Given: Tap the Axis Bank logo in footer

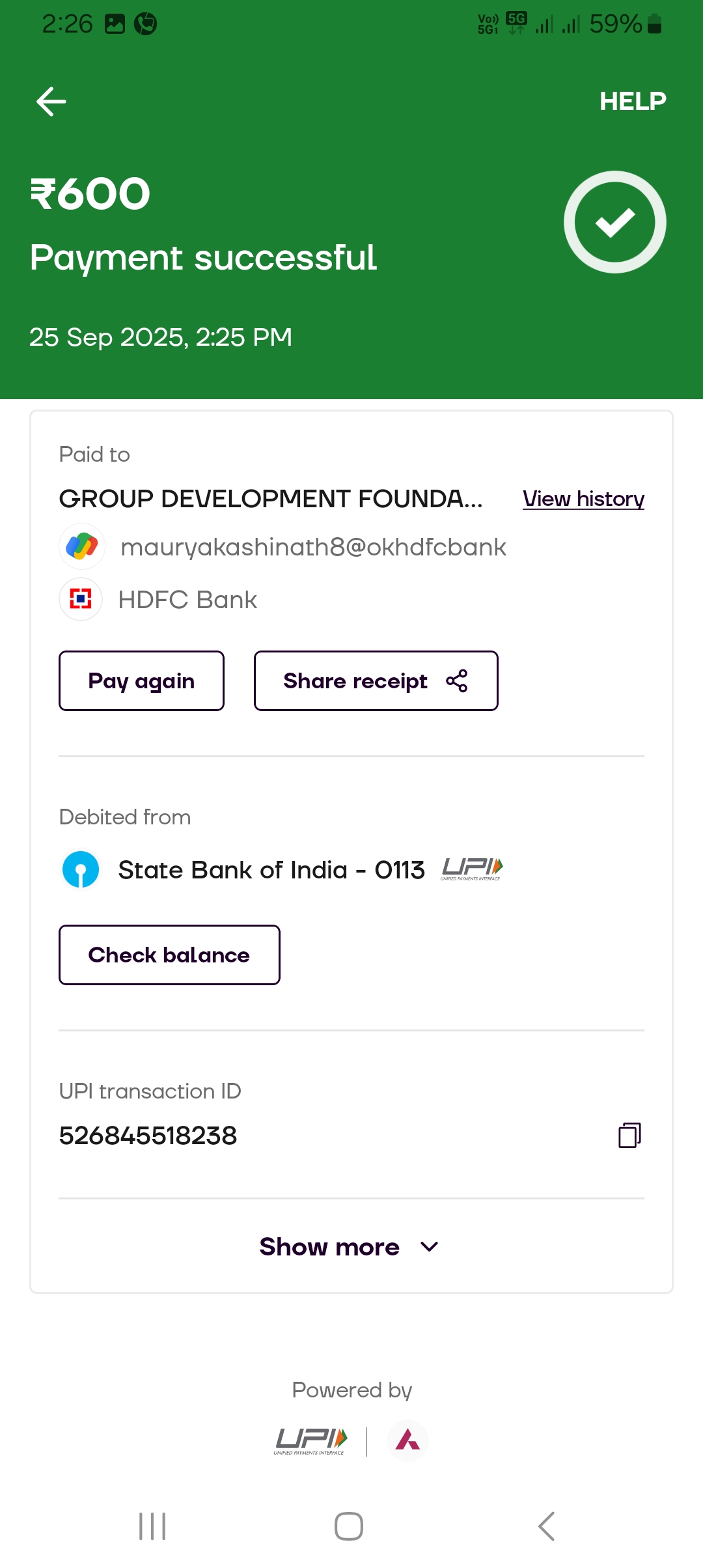Looking at the screenshot, I should [x=407, y=1440].
